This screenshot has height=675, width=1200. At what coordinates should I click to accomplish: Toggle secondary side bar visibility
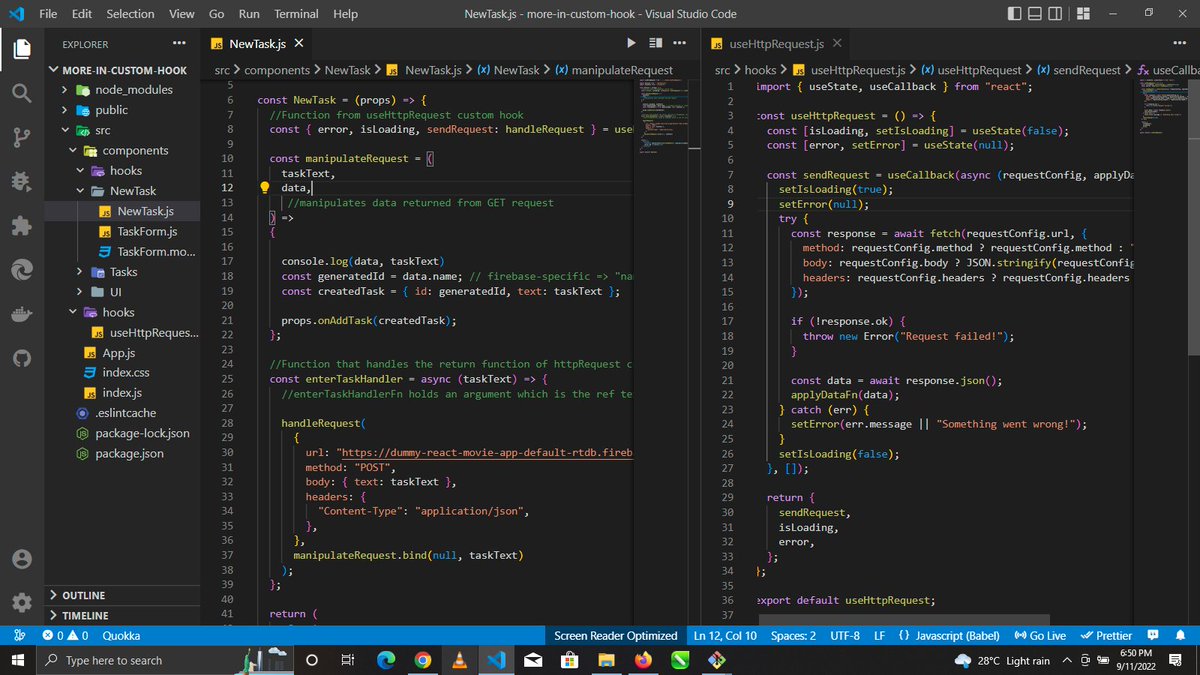1057,14
